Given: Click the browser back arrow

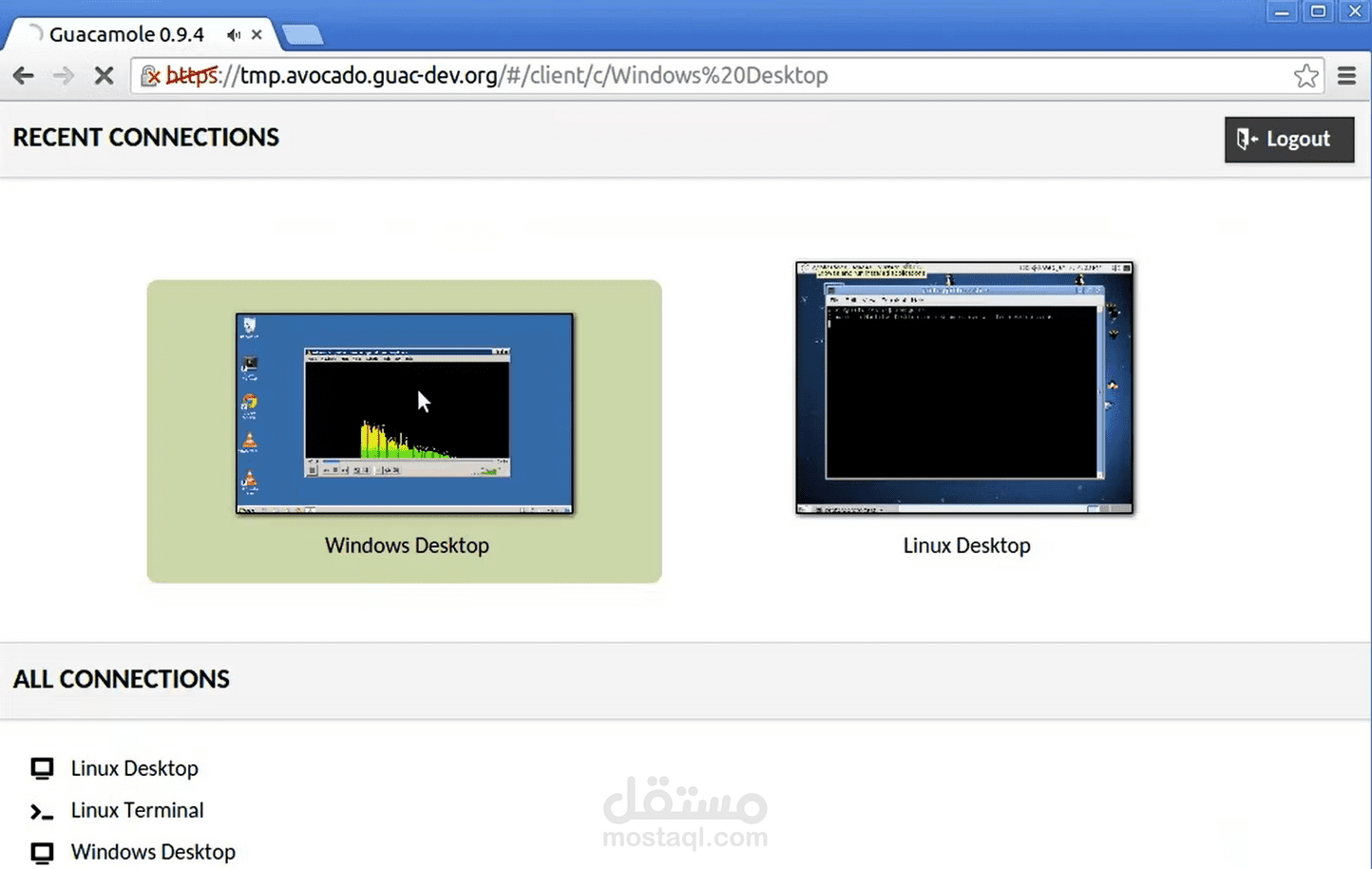Looking at the screenshot, I should click(x=24, y=76).
